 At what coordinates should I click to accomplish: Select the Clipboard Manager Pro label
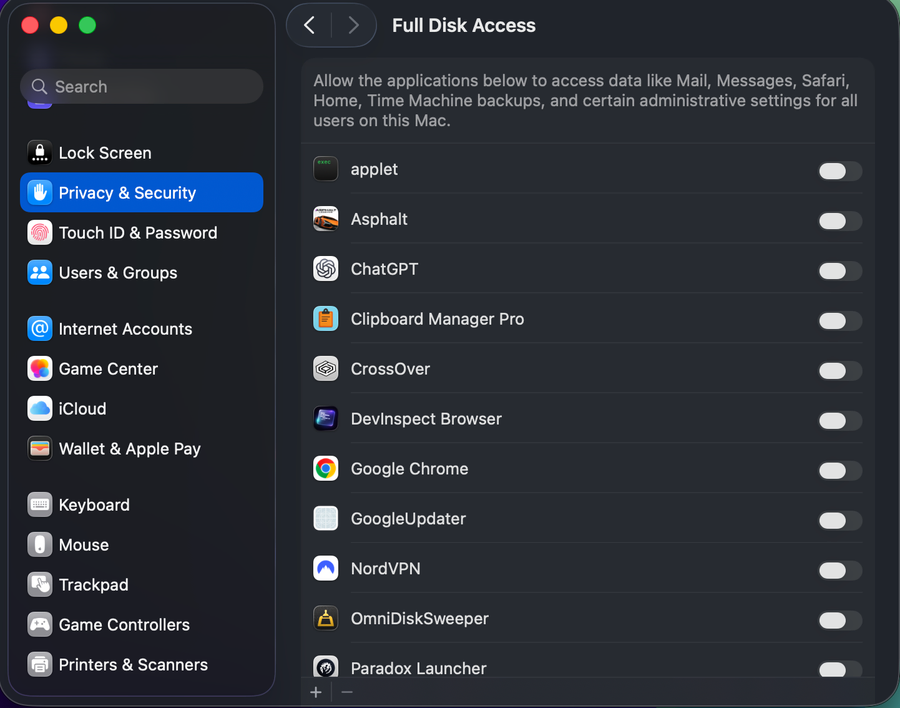(437, 319)
